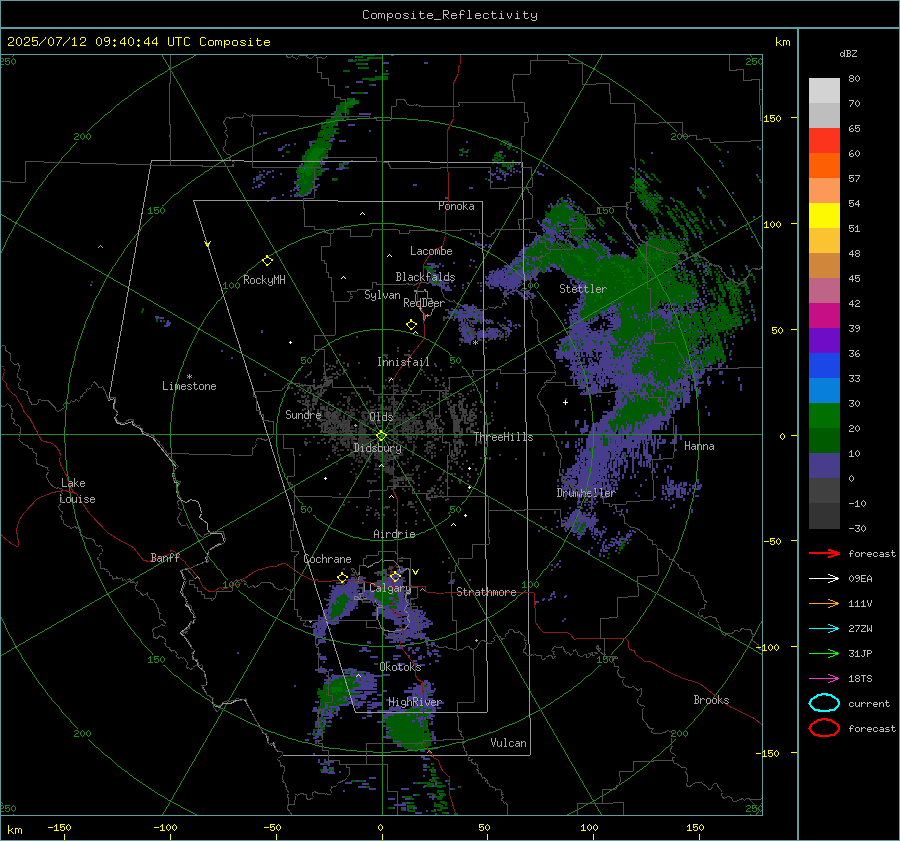Click the dBZ legend heading
This screenshot has height=841, width=900.
(848, 53)
